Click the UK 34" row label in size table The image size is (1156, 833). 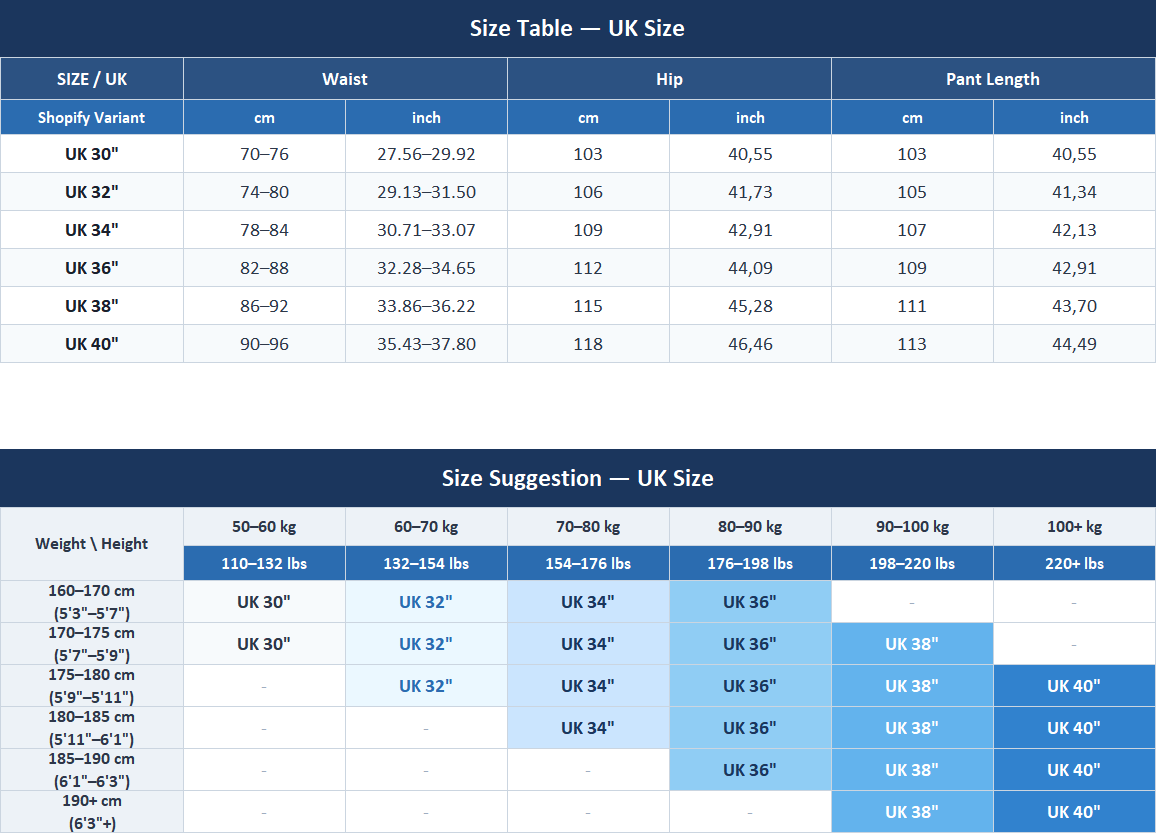[x=91, y=230]
